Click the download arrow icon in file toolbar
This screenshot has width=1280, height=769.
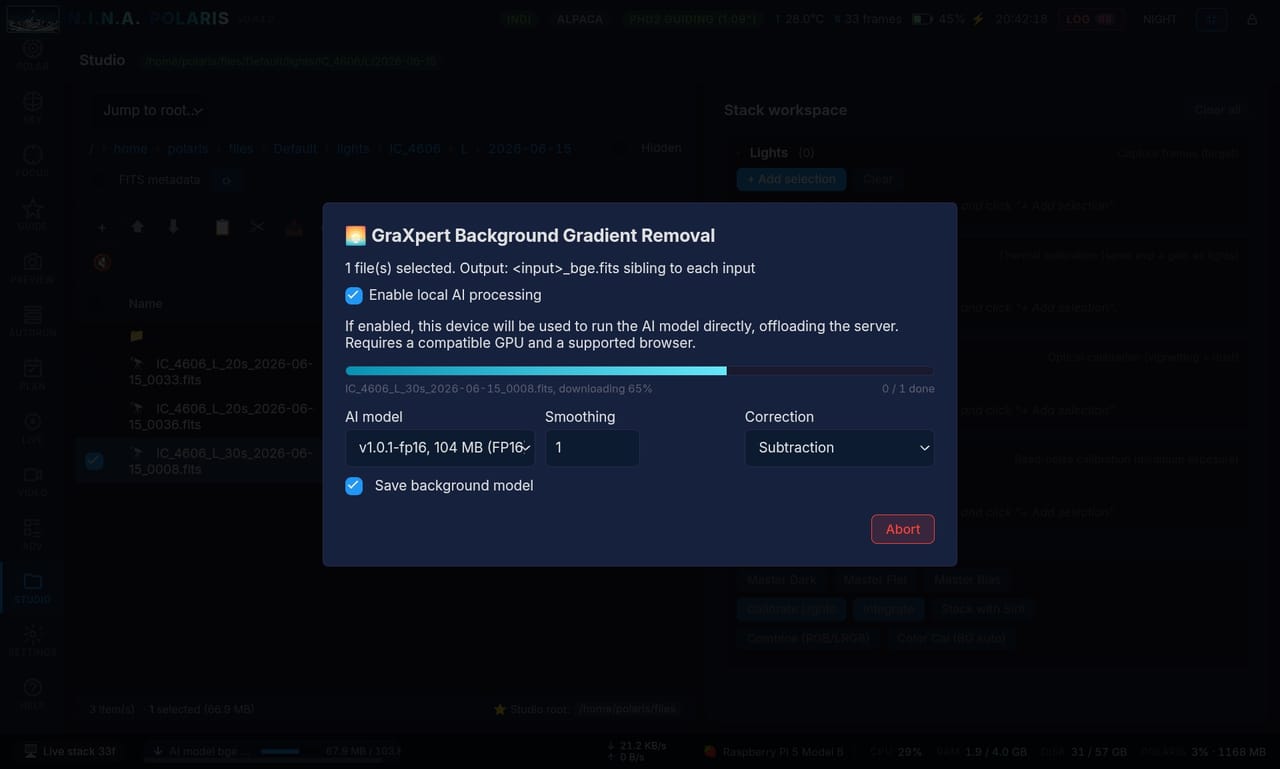pos(174,227)
